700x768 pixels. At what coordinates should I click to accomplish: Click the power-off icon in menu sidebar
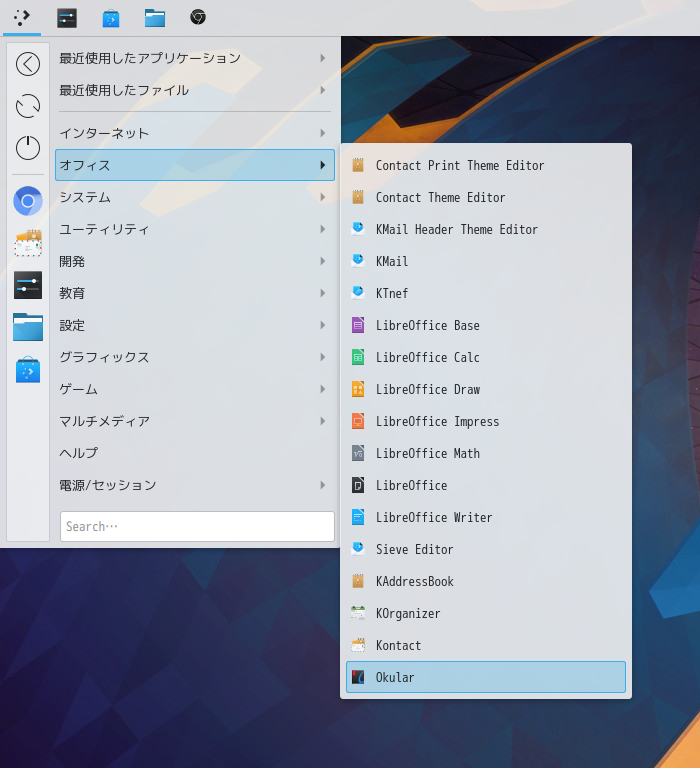coord(28,147)
